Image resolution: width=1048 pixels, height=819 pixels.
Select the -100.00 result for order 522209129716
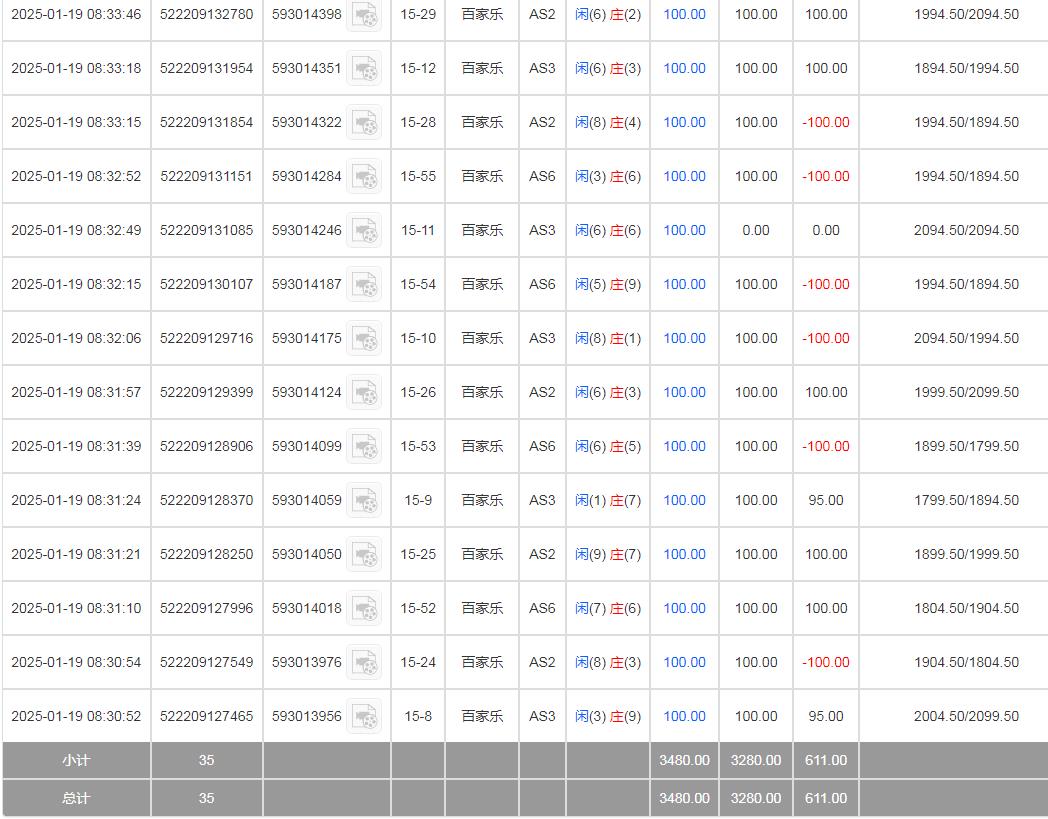(825, 339)
